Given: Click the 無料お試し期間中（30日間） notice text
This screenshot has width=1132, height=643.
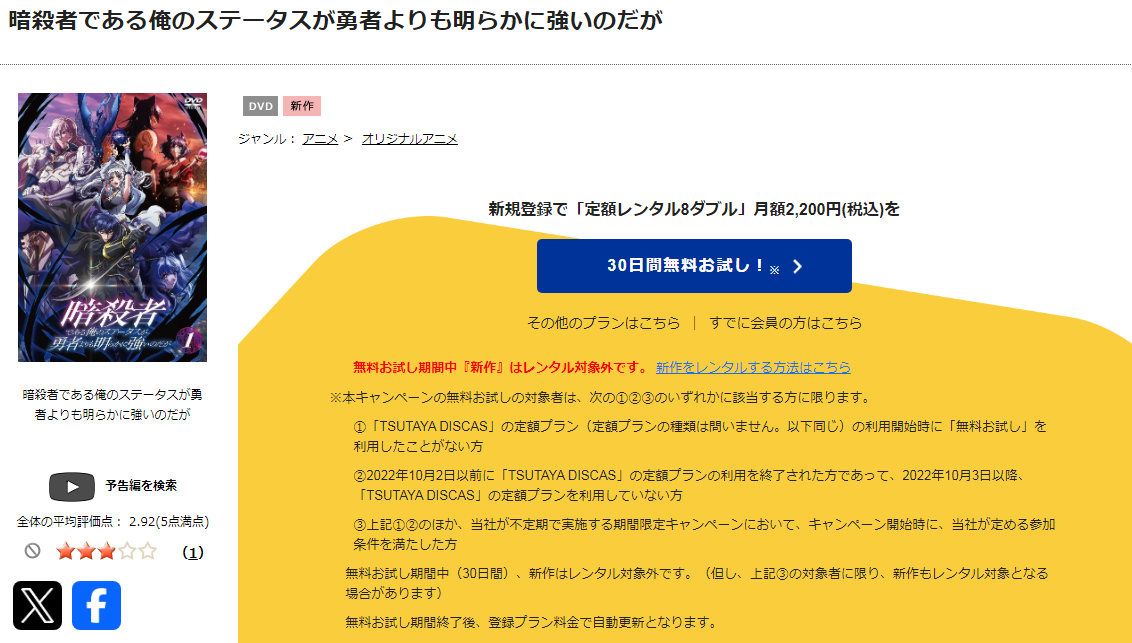Looking at the screenshot, I should click(697, 583).
